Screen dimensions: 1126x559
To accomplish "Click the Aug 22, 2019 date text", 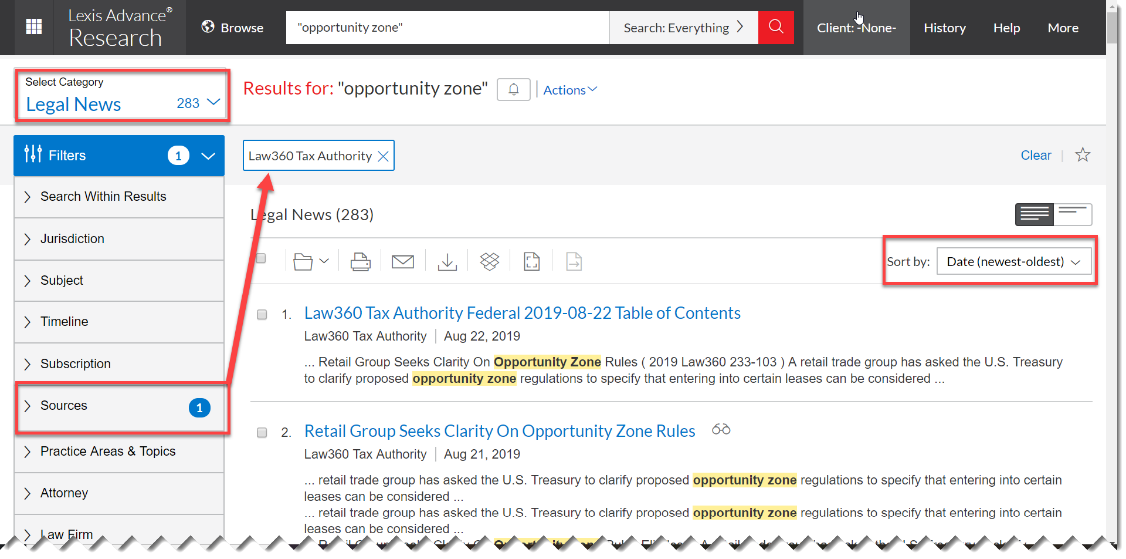I will click(x=482, y=336).
